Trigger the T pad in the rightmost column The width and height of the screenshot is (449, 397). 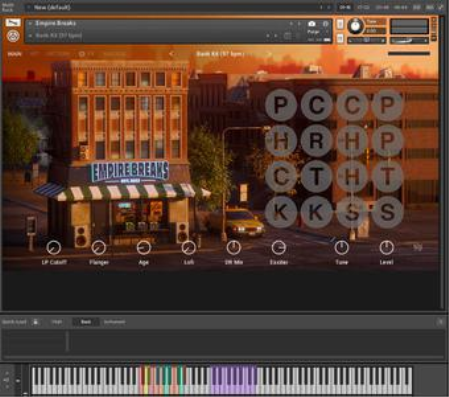(x=387, y=176)
